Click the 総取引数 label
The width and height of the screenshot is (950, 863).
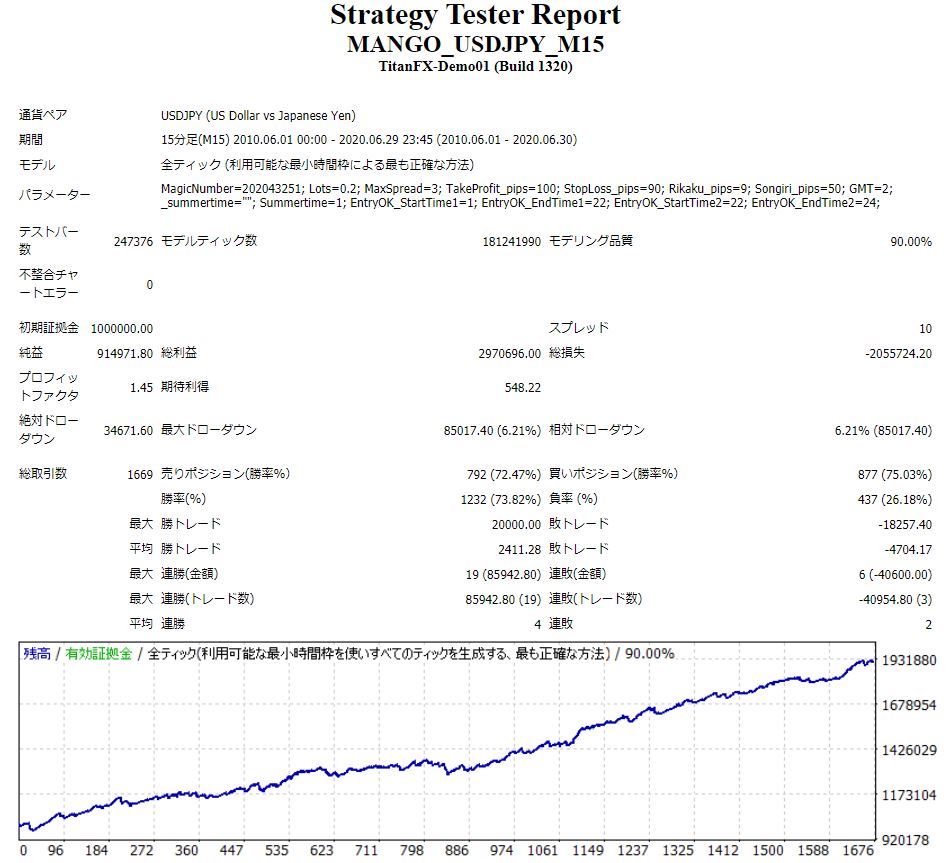42,474
